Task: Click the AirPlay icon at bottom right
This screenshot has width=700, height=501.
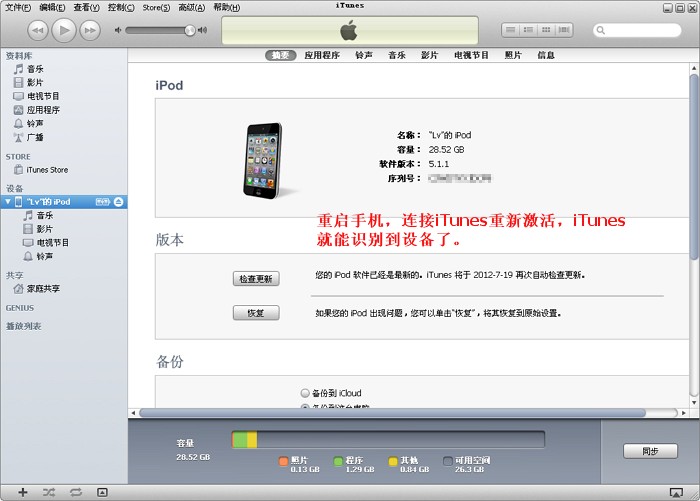Action: [x=676, y=493]
